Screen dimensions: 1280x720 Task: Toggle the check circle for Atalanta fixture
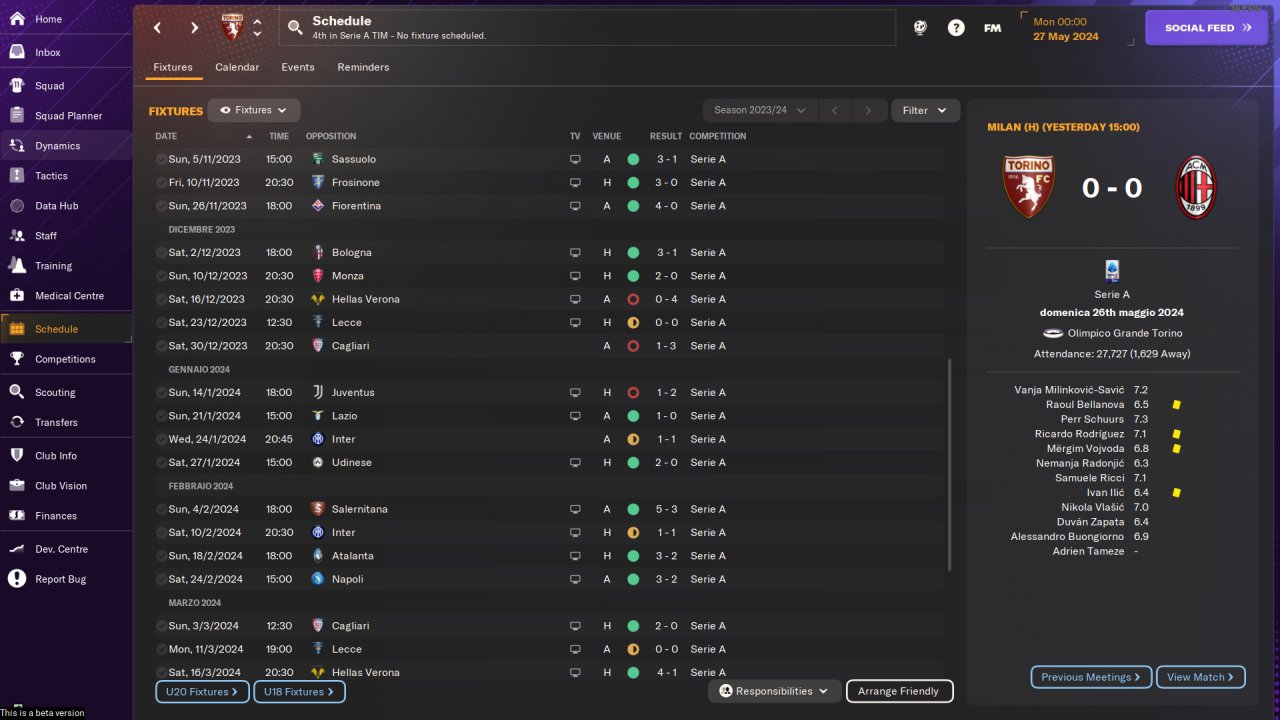tap(161, 556)
